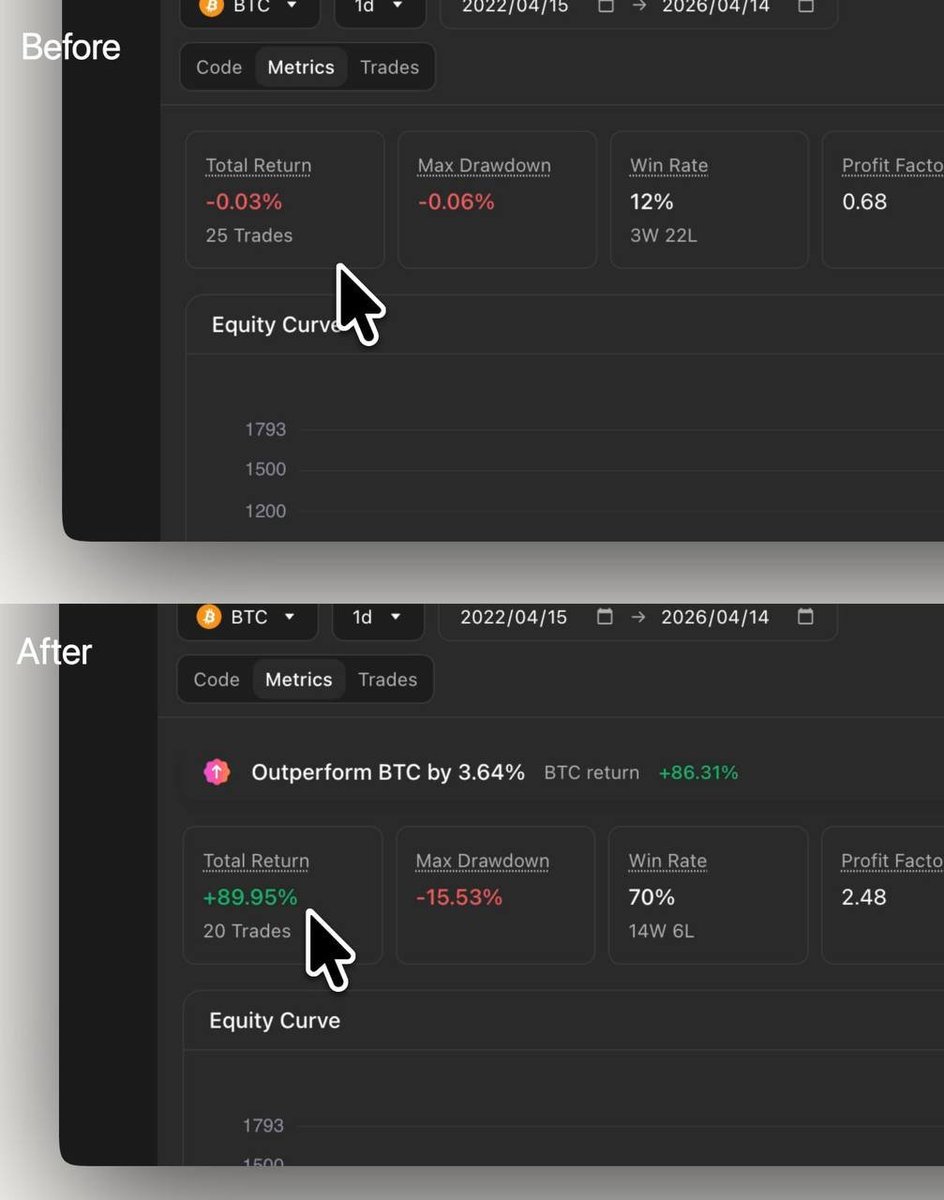
Task: Click the Bitcoin coin icon in After panel
Action: coord(209,617)
